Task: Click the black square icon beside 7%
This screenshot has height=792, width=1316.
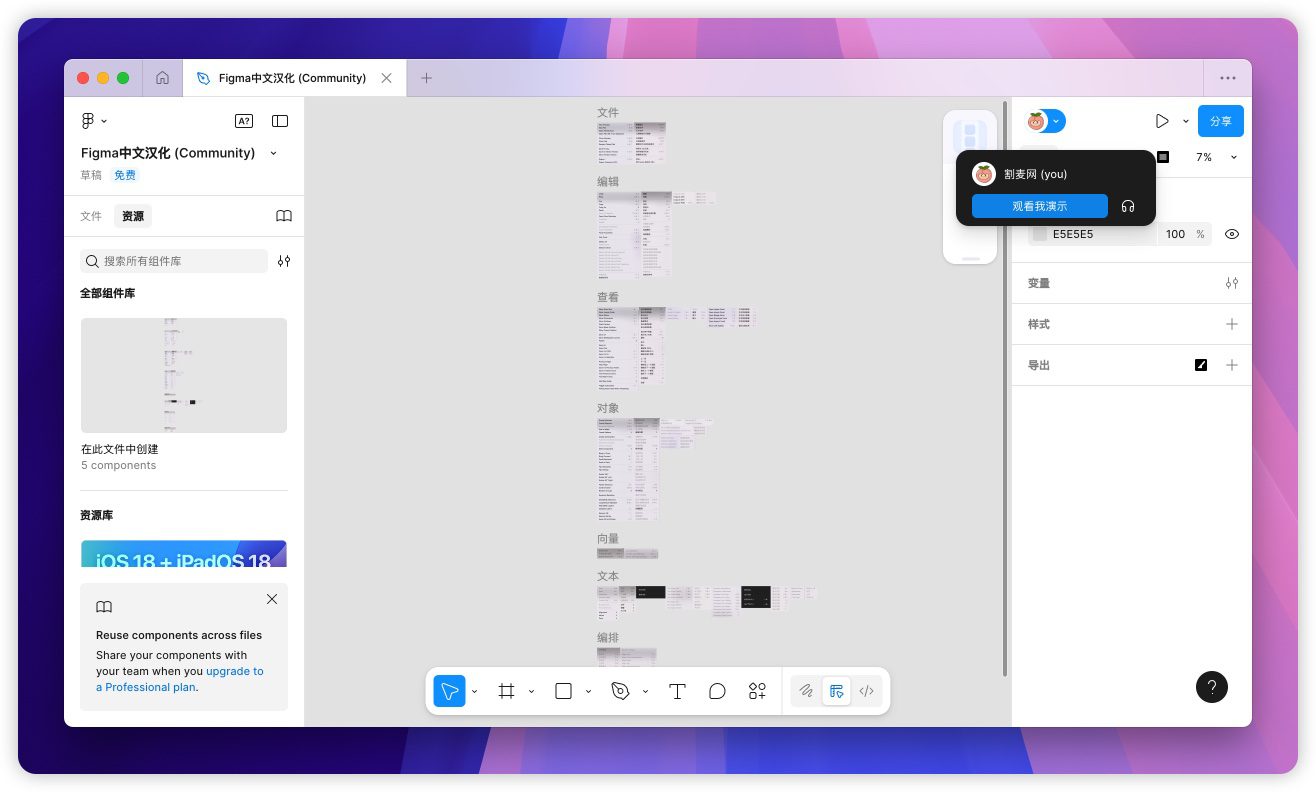Action: (x=1163, y=157)
